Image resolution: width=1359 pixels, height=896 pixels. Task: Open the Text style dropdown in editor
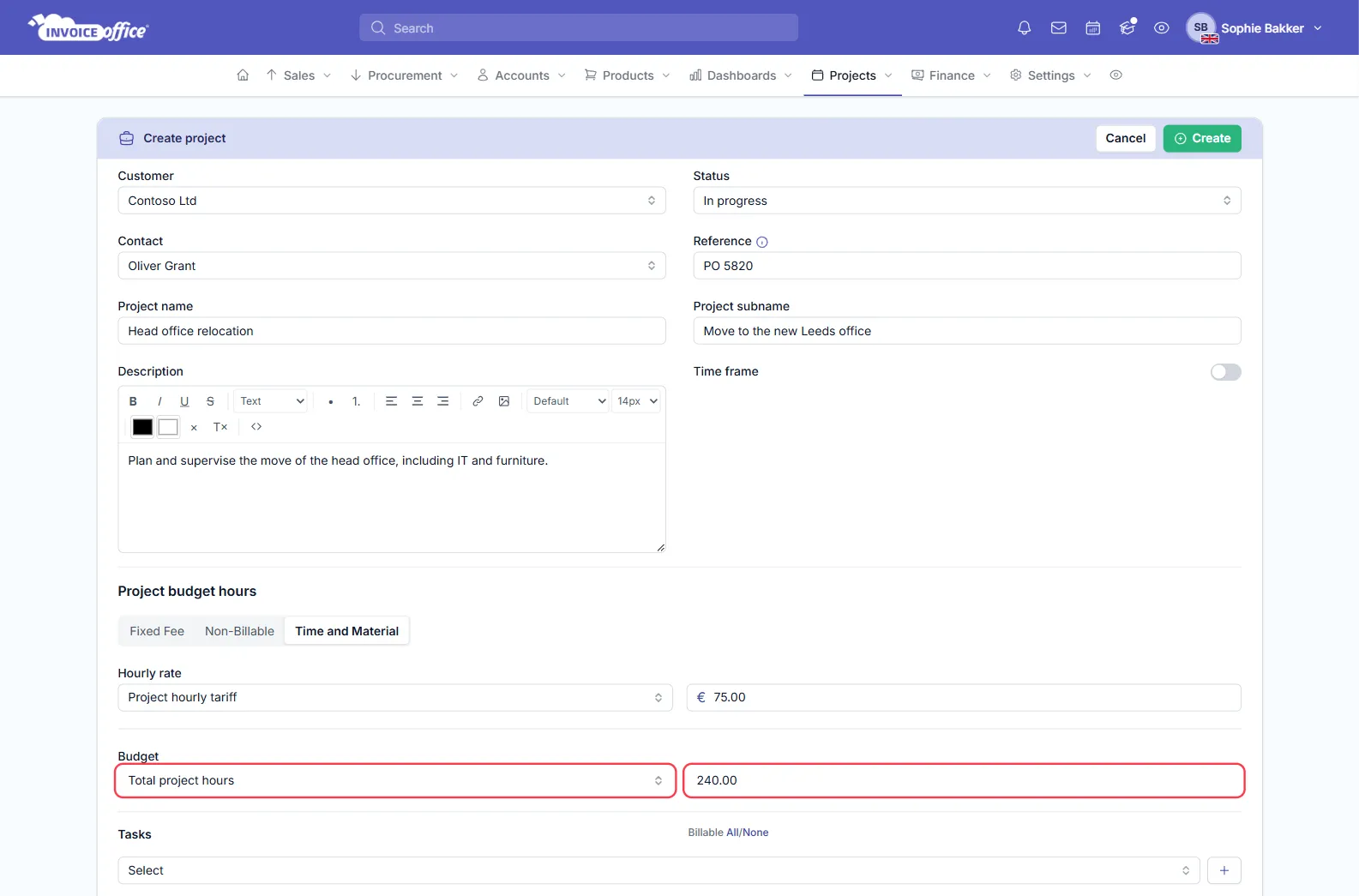271,401
